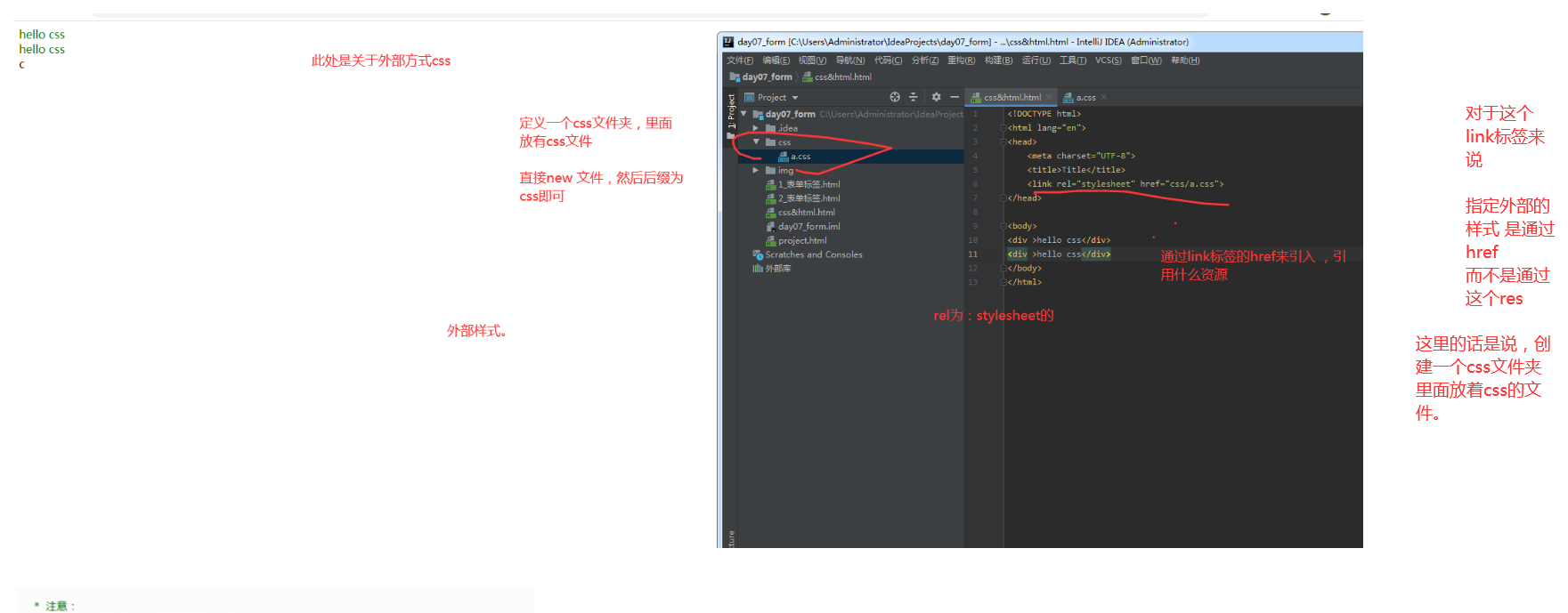Open the Project panel settings gear
The image size is (1568, 613).
[x=936, y=97]
